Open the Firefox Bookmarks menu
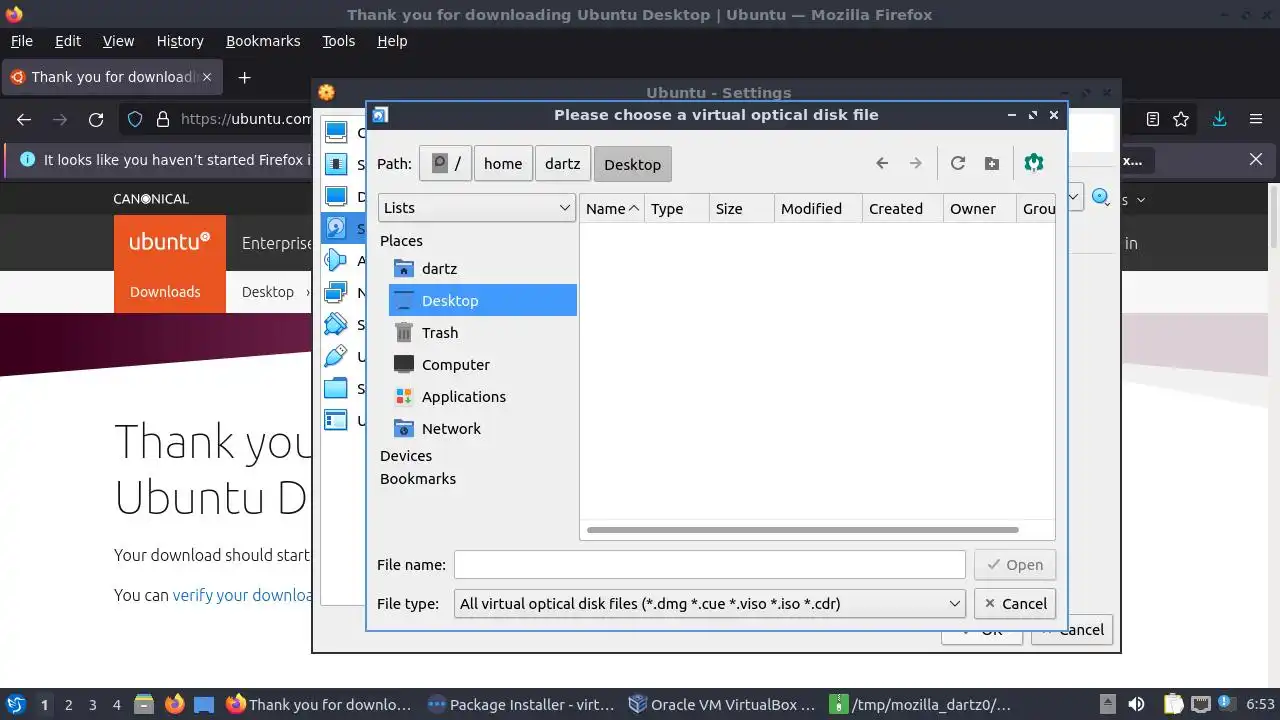The image size is (1280, 720). tap(263, 41)
